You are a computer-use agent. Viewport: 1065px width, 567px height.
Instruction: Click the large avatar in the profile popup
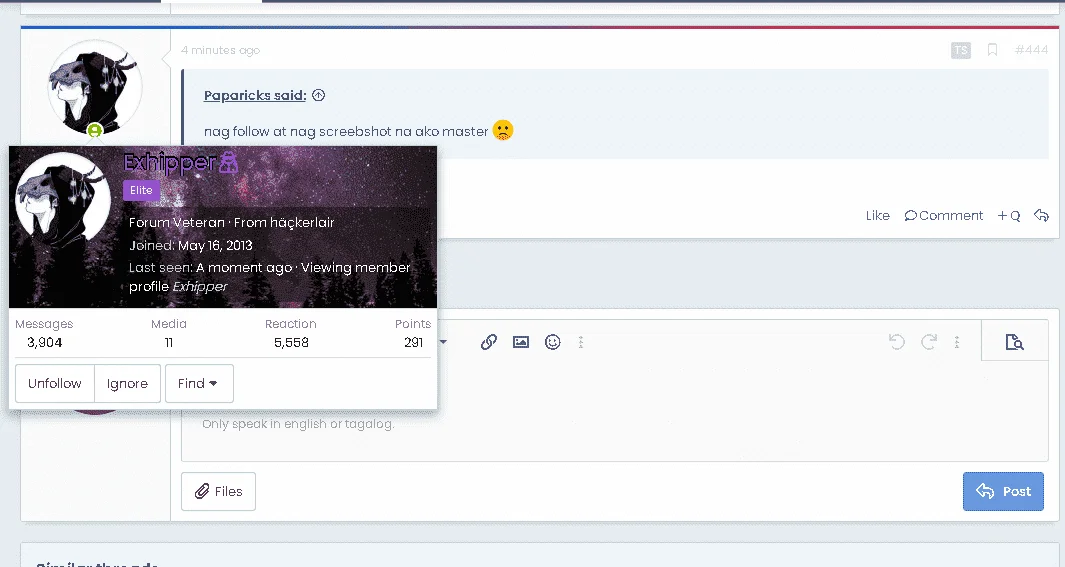coord(62,201)
